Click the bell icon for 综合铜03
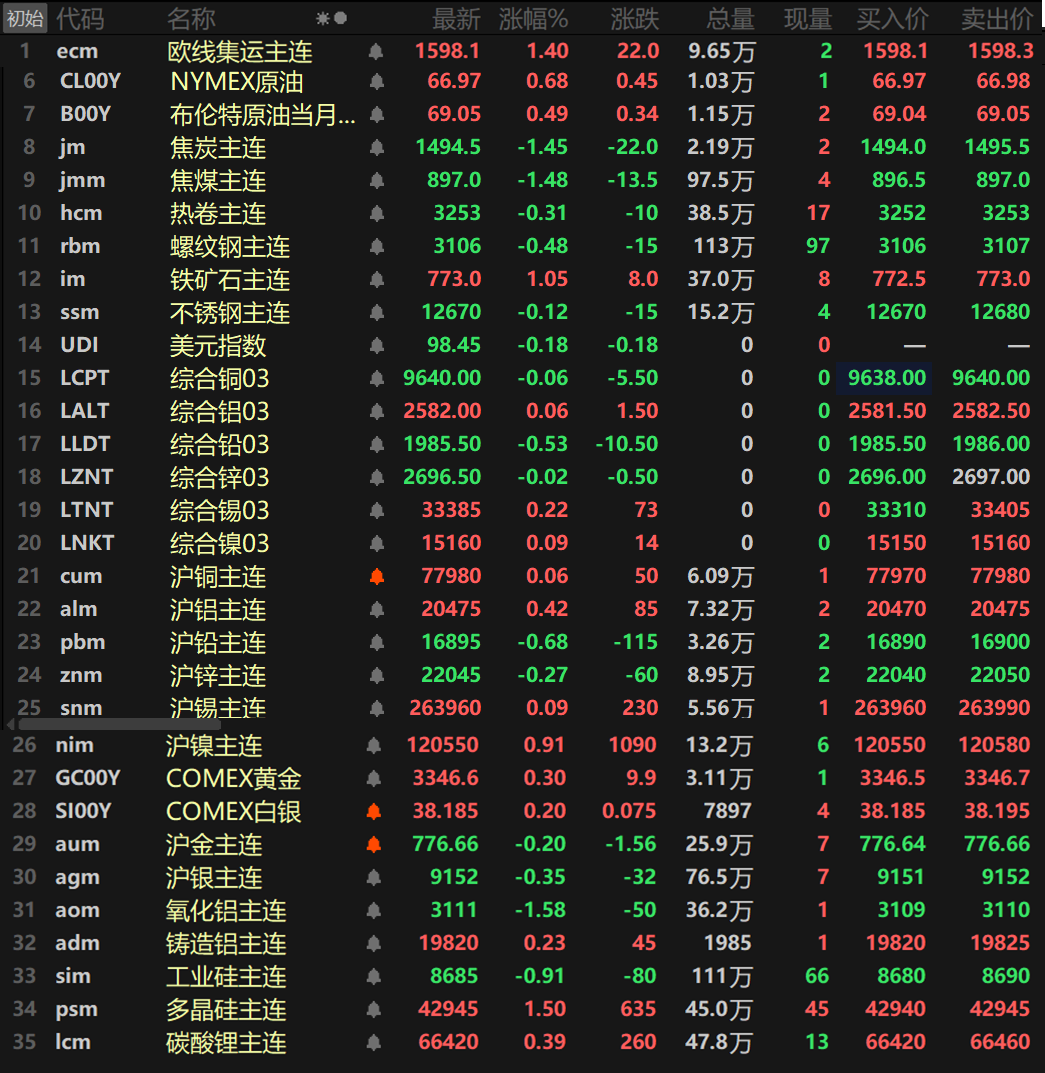The image size is (1045, 1073). point(376,378)
